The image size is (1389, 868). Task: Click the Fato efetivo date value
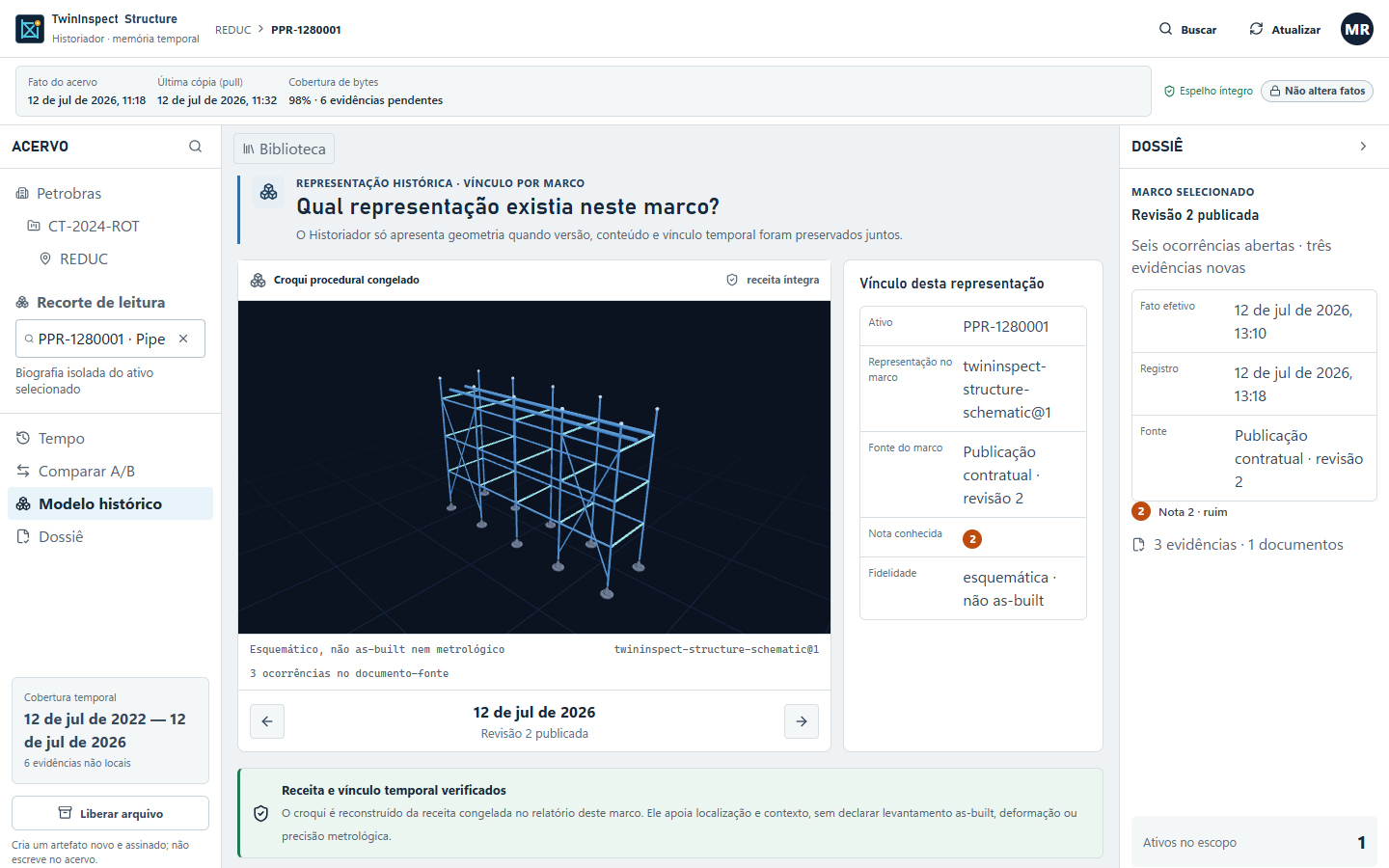click(1294, 321)
